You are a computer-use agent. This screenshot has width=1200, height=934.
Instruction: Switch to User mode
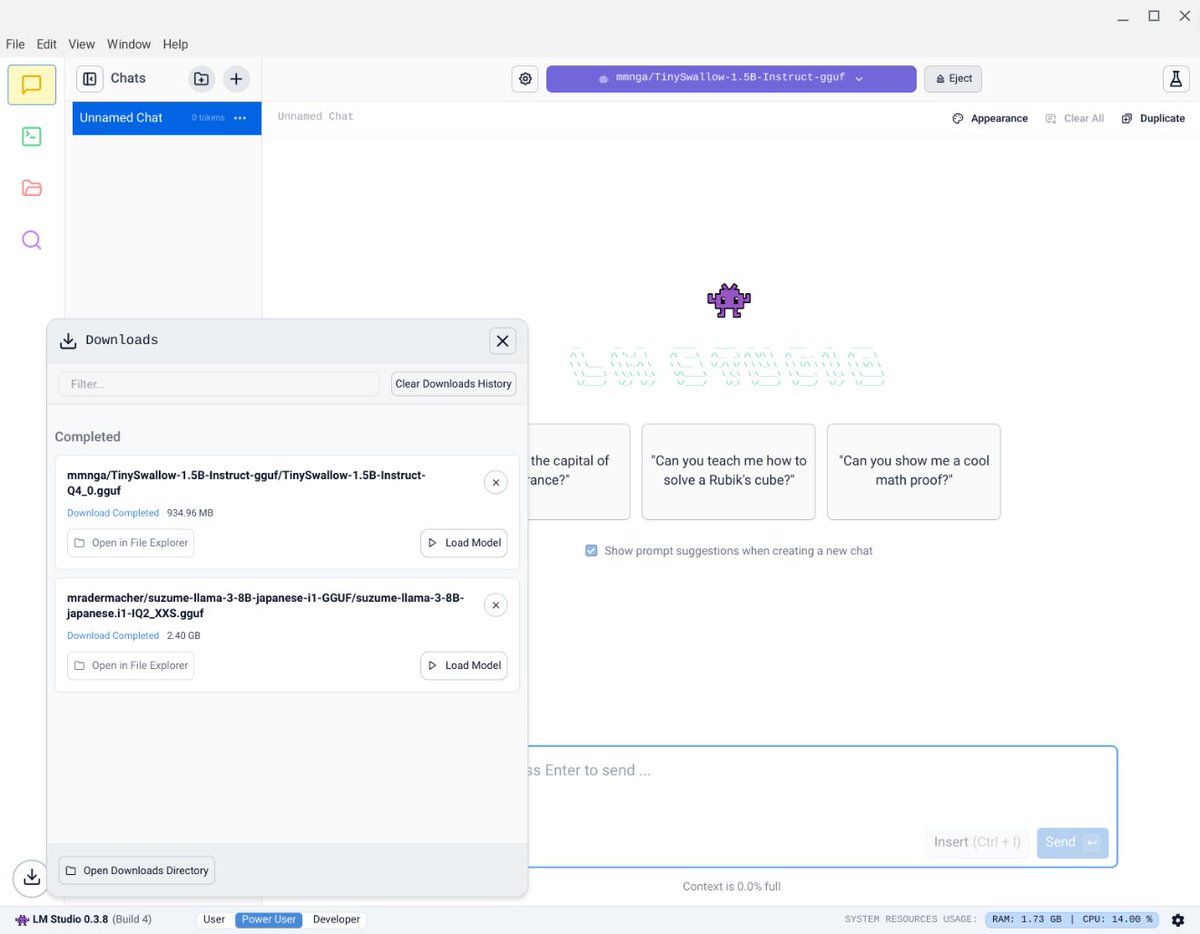[214, 919]
